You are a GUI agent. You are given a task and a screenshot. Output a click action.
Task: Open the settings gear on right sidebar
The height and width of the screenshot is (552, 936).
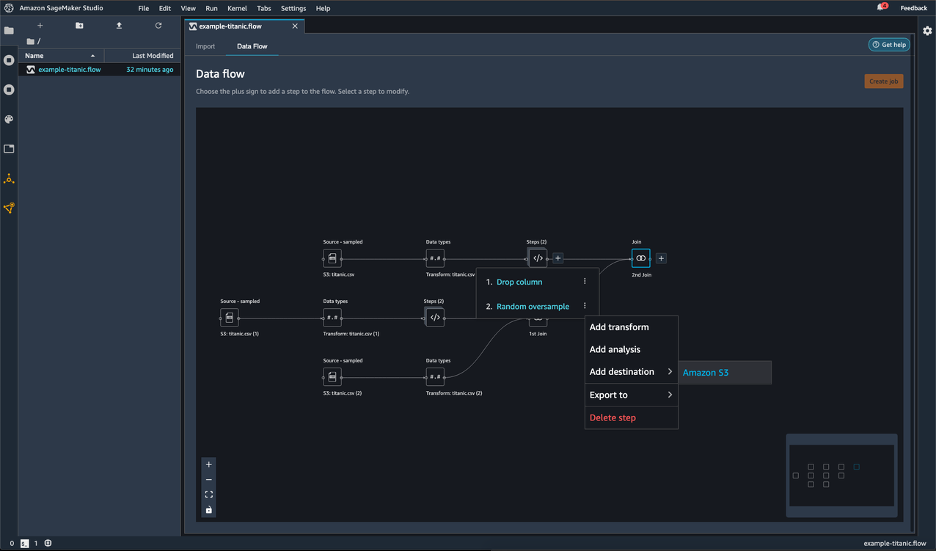pyautogui.click(x=927, y=31)
